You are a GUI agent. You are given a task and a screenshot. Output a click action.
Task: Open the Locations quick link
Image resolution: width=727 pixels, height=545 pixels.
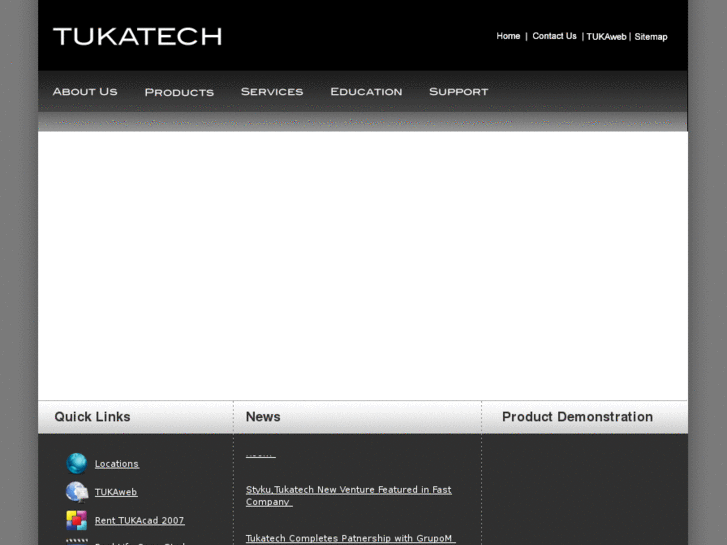click(x=117, y=464)
